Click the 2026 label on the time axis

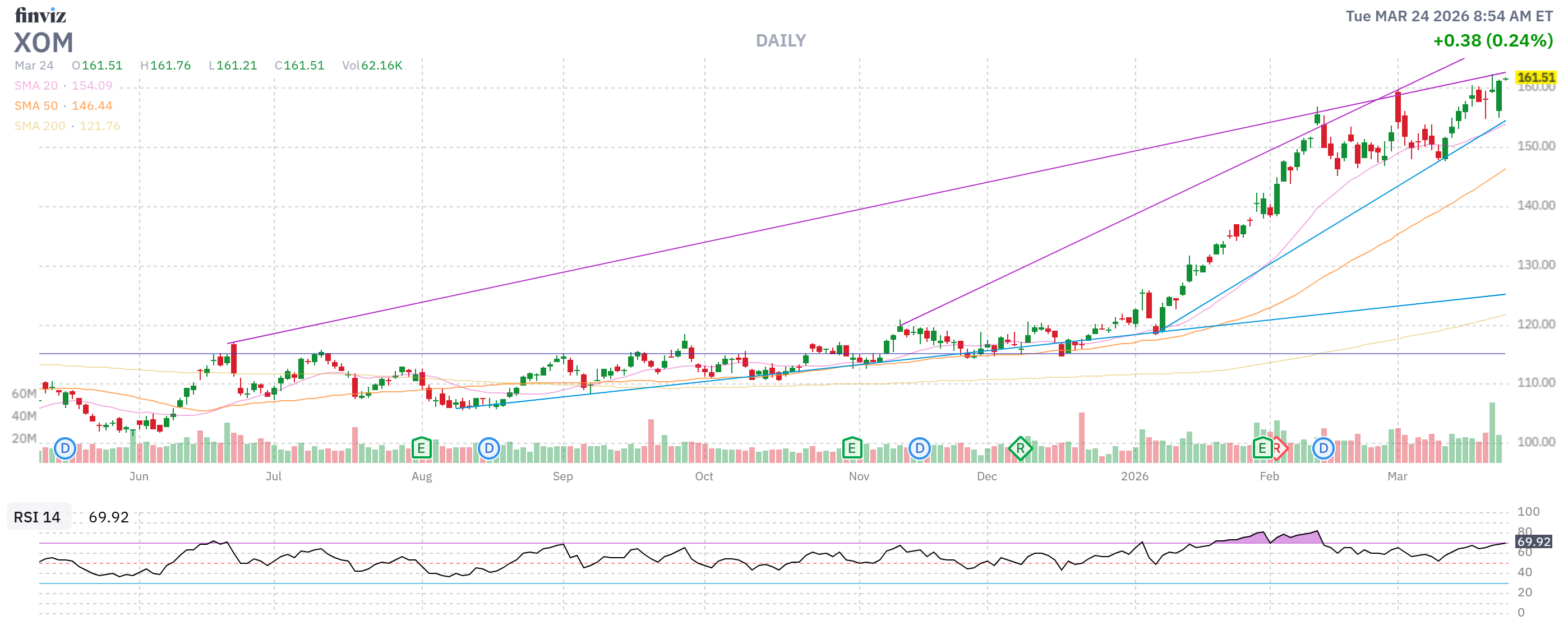(x=1134, y=477)
